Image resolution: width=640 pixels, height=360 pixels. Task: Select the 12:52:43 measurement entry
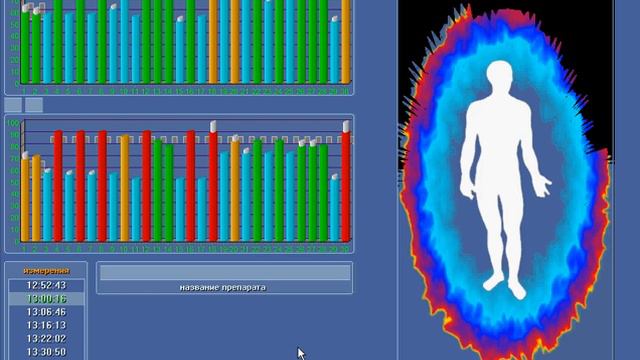point(46,285)
